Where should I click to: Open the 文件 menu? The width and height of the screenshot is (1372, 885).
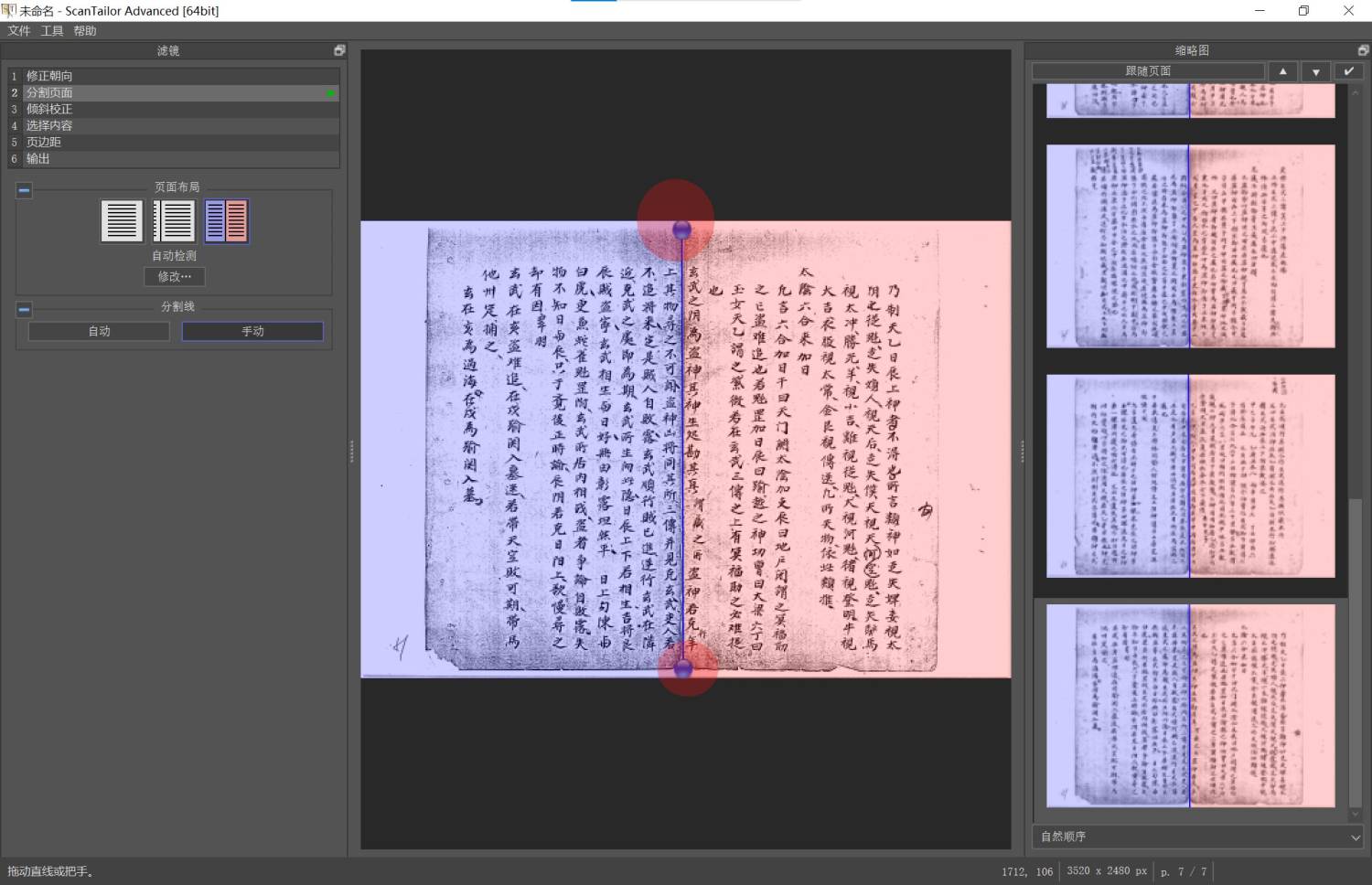(x=18, y=31)
